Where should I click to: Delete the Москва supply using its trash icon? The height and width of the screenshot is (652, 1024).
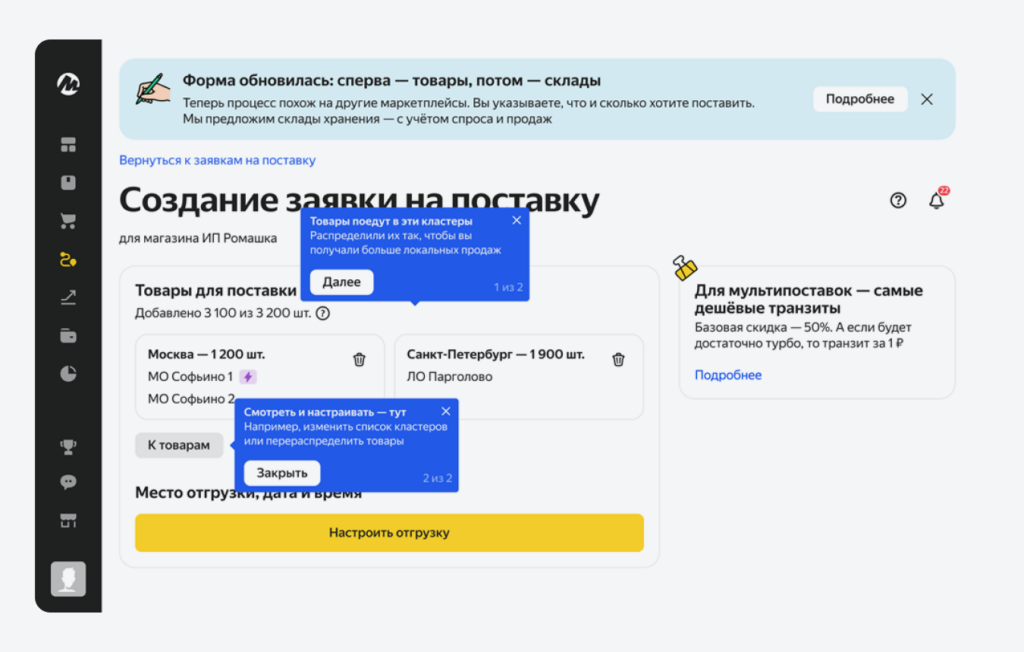359,359
